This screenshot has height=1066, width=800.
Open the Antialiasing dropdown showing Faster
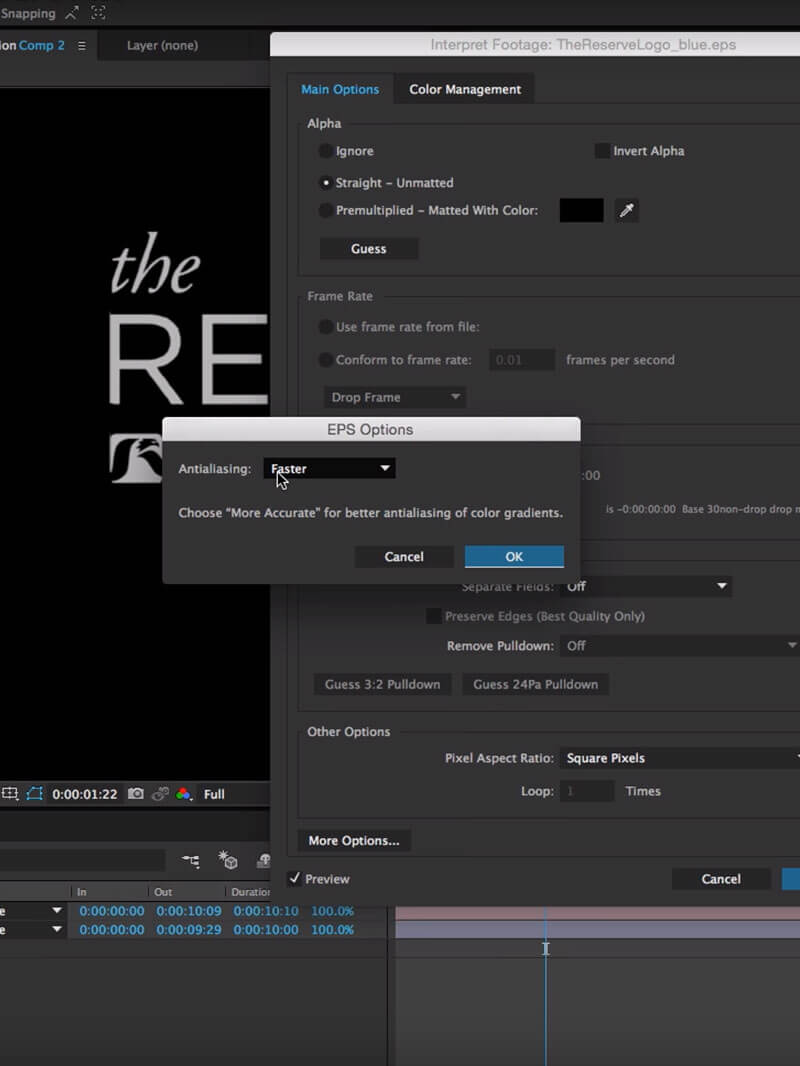click(x=330, y=468)
